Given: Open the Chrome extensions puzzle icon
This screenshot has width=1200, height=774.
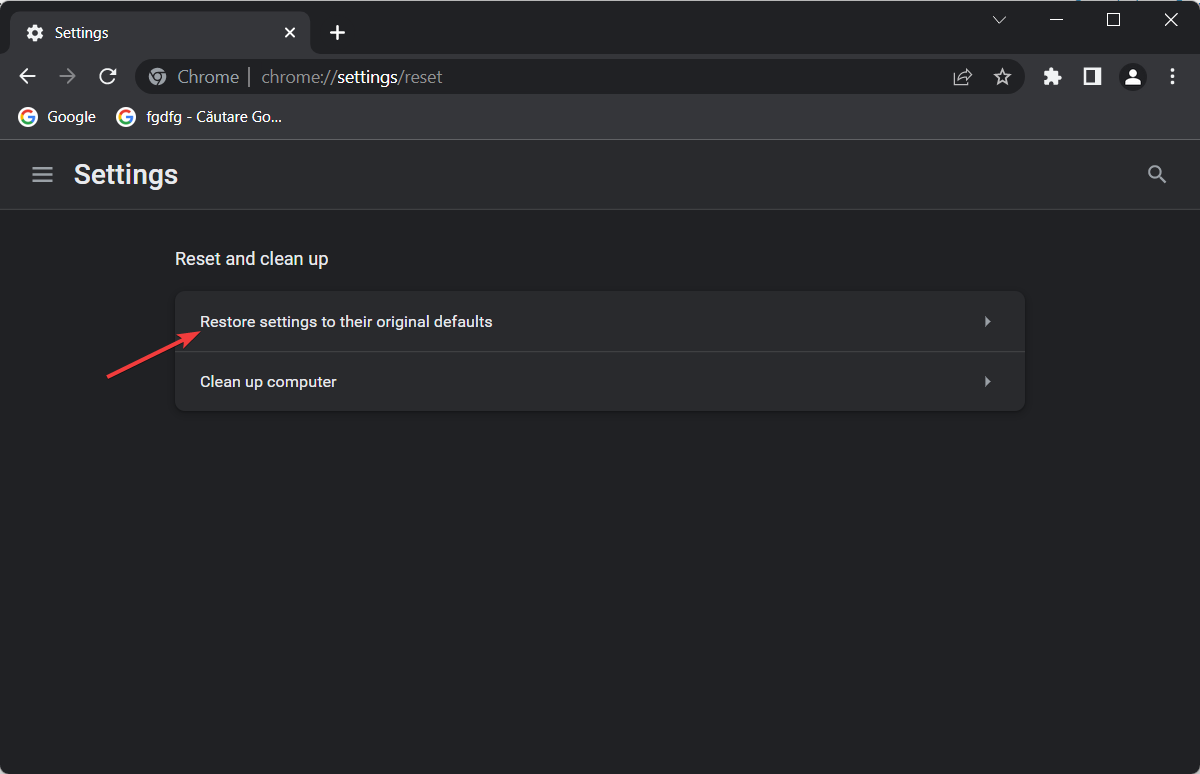Looking at the screenshot, I should pyautogui.click(x=1052, y=76).
